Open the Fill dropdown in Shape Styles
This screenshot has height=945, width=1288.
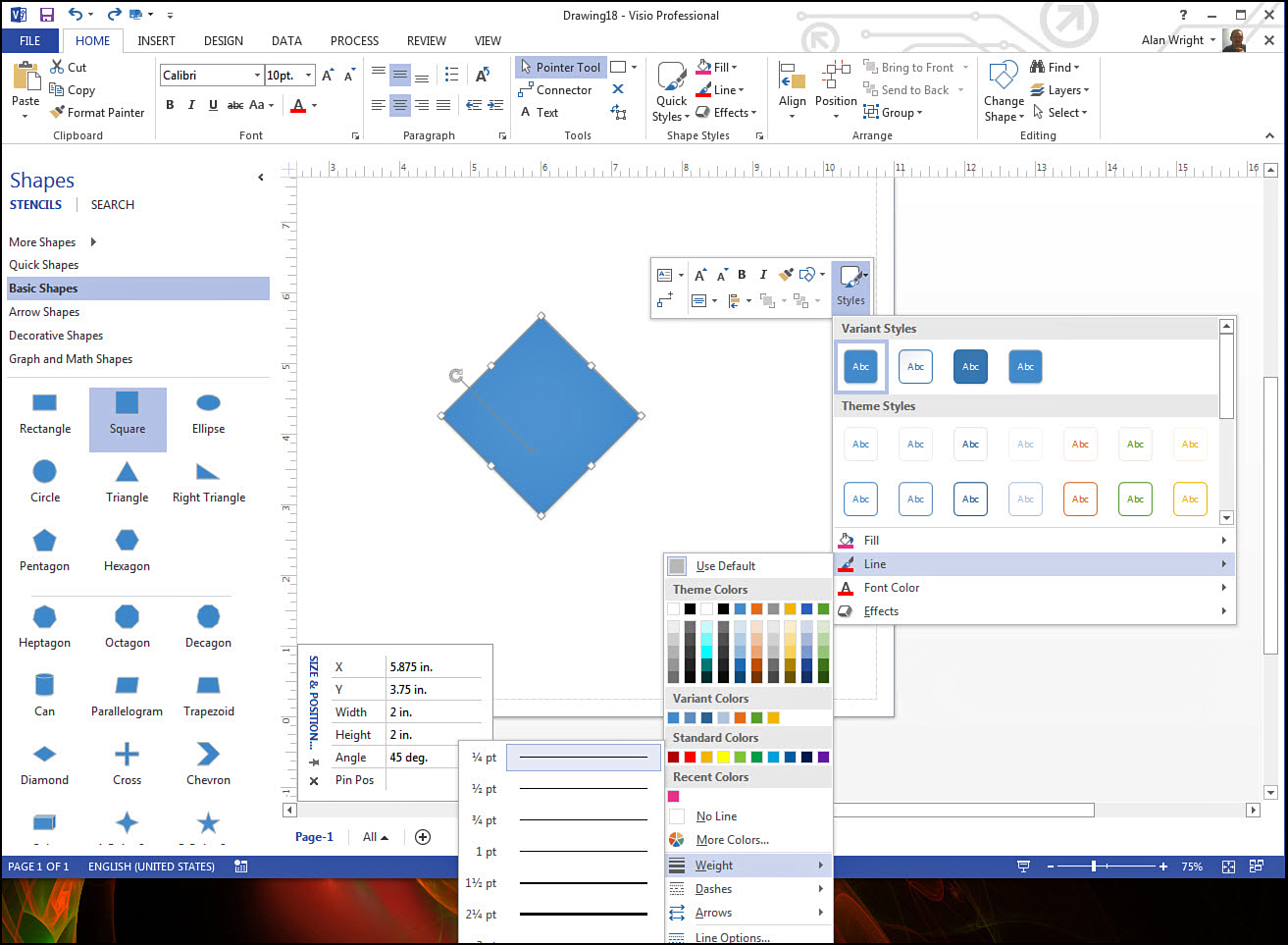pos(717,67)
